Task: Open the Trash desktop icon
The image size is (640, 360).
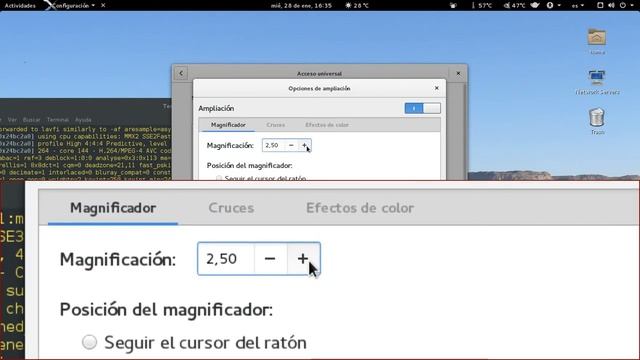Action: click(597, 117)
